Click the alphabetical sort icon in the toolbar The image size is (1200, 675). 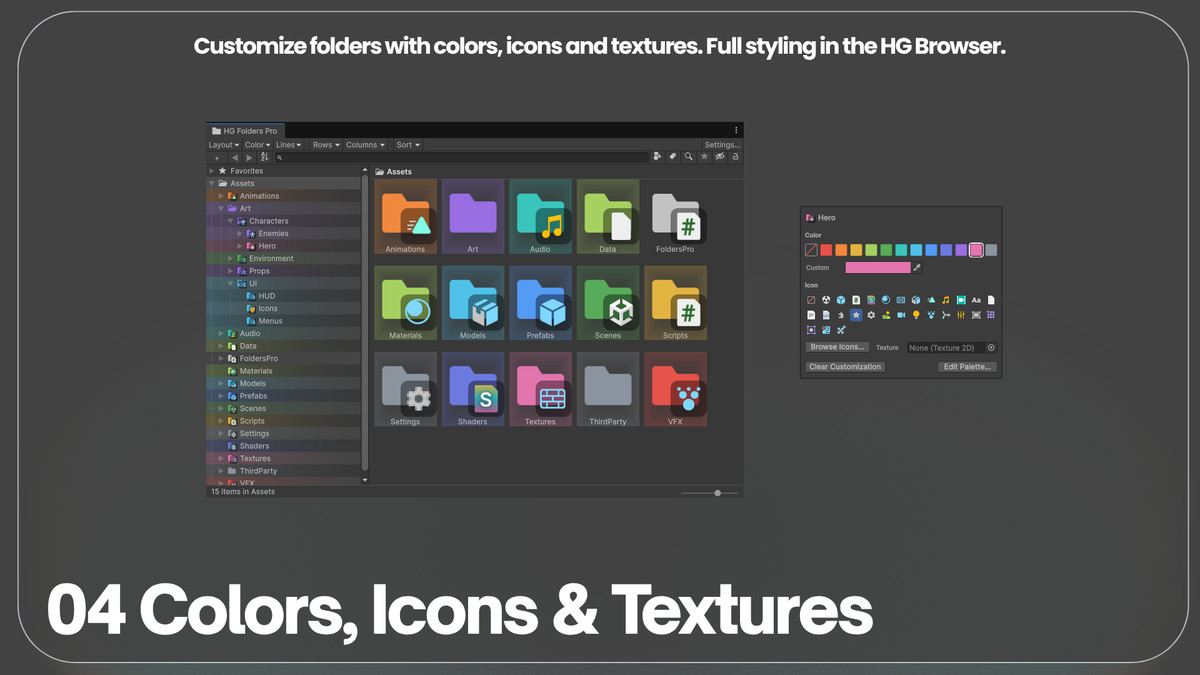point(264,157)
